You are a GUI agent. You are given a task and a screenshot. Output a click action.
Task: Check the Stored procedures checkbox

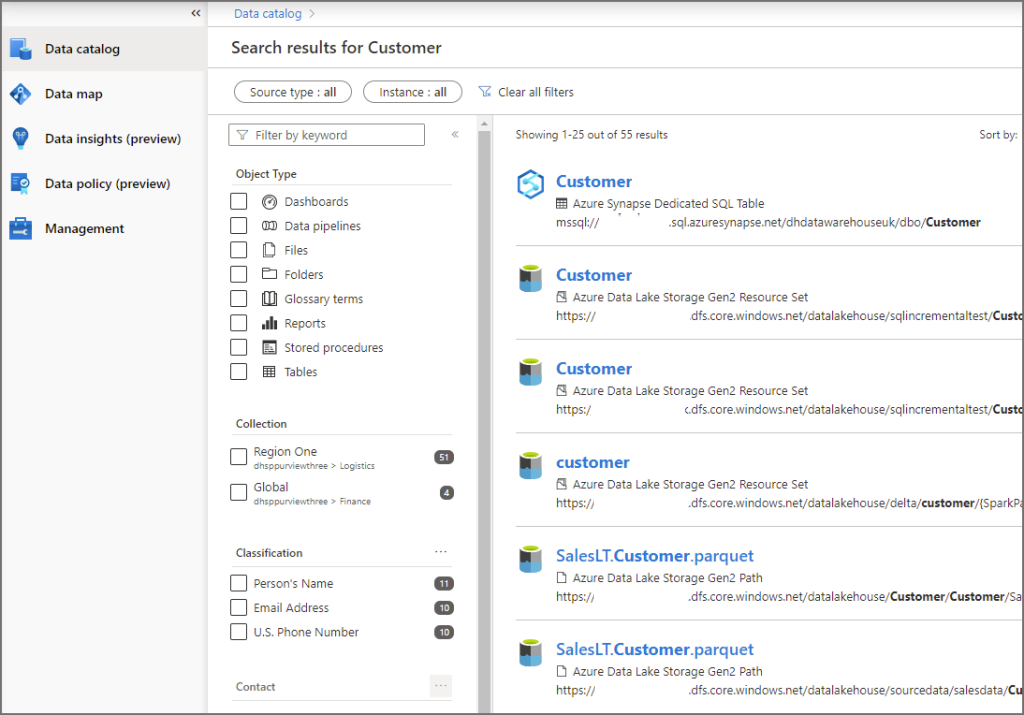238,347
